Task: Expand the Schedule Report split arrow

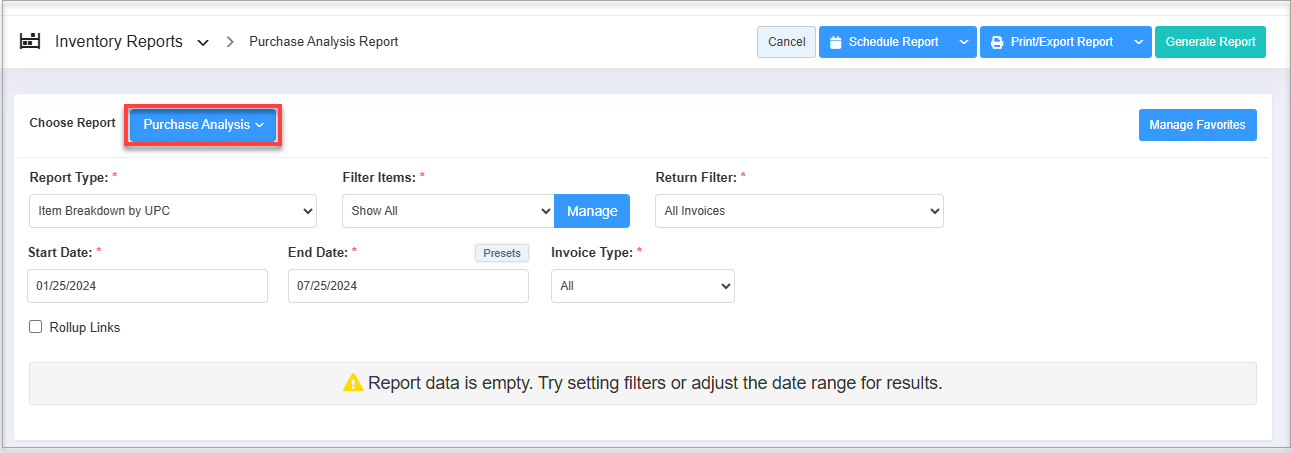Action: (963, 42)
